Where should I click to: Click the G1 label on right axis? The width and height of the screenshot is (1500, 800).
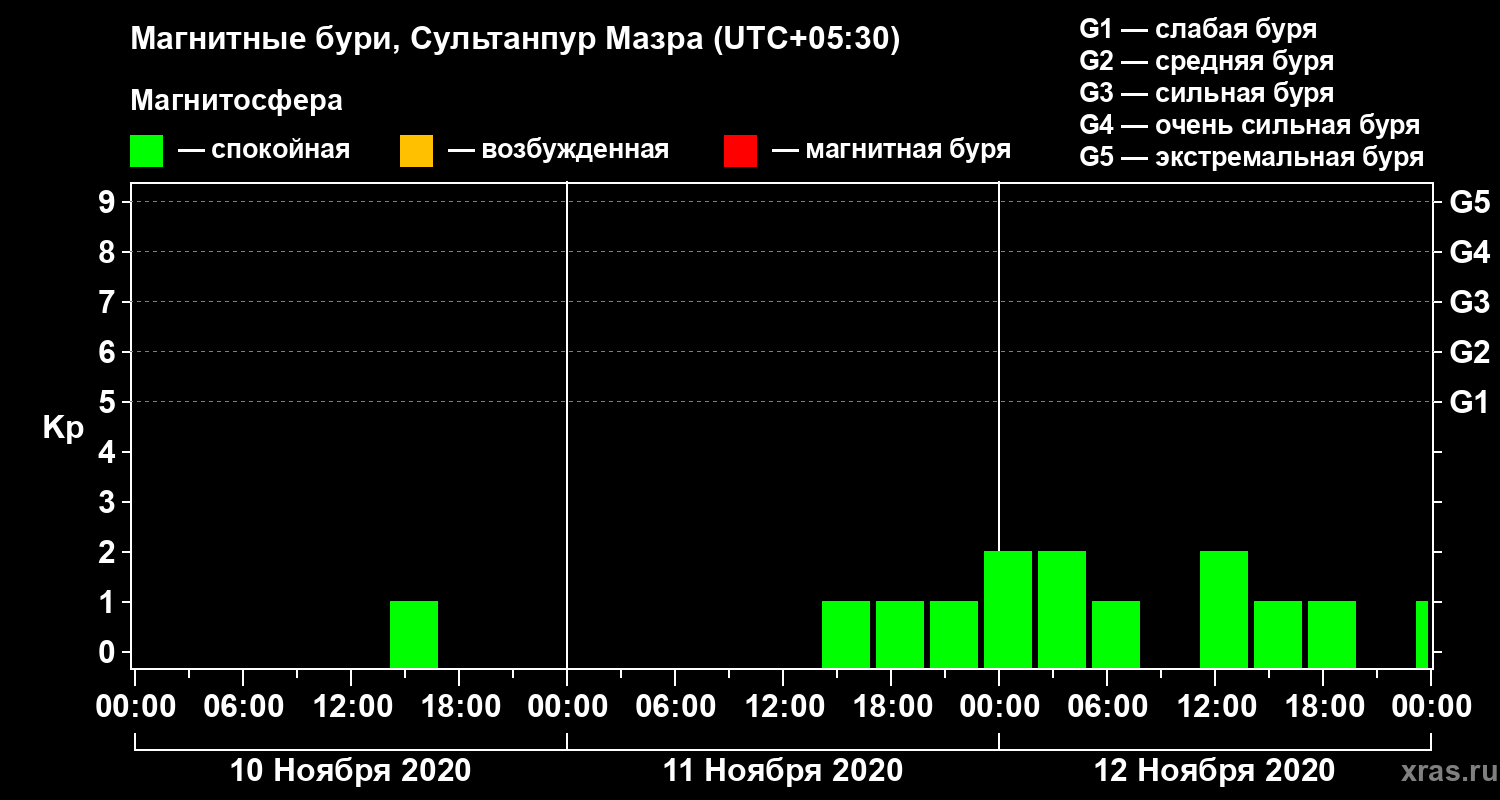point(1469,402)
